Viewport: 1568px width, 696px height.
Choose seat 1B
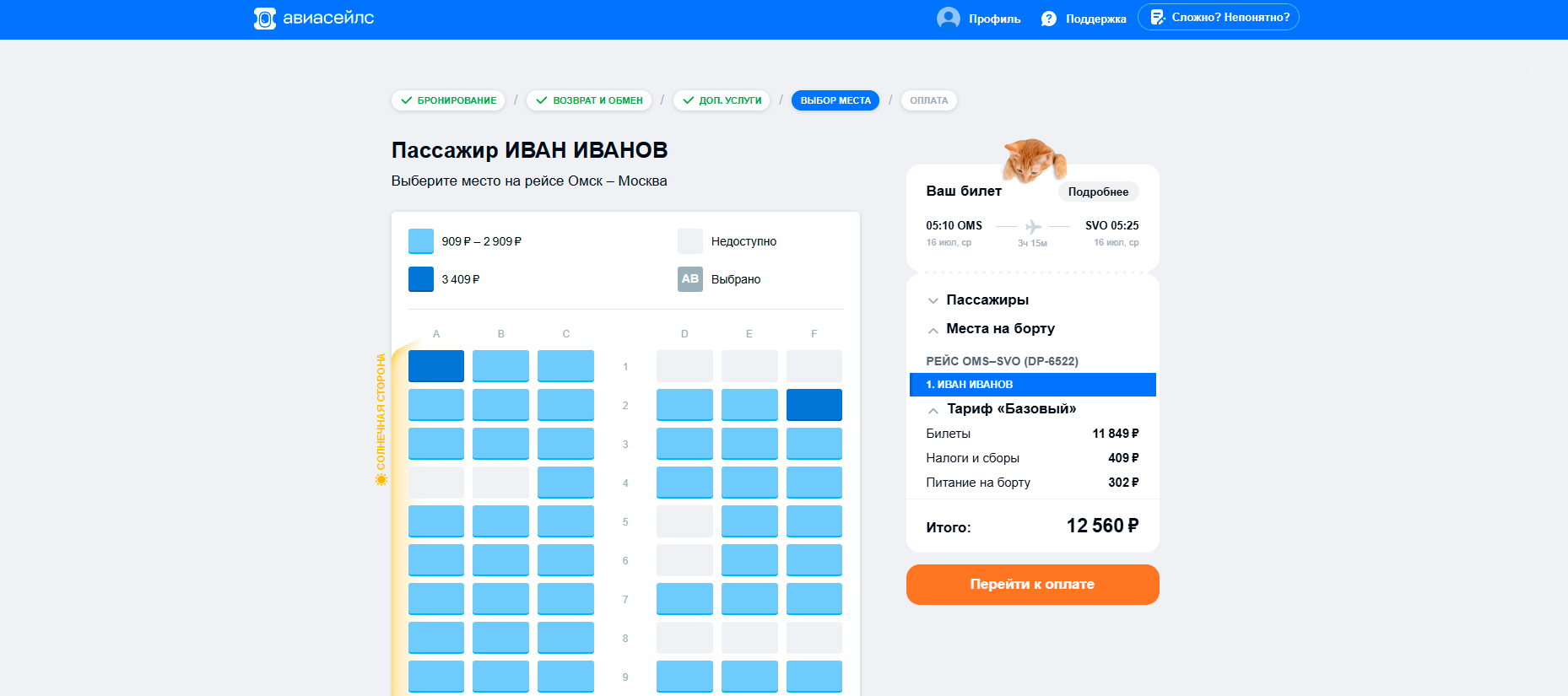[x=501, y=366]
